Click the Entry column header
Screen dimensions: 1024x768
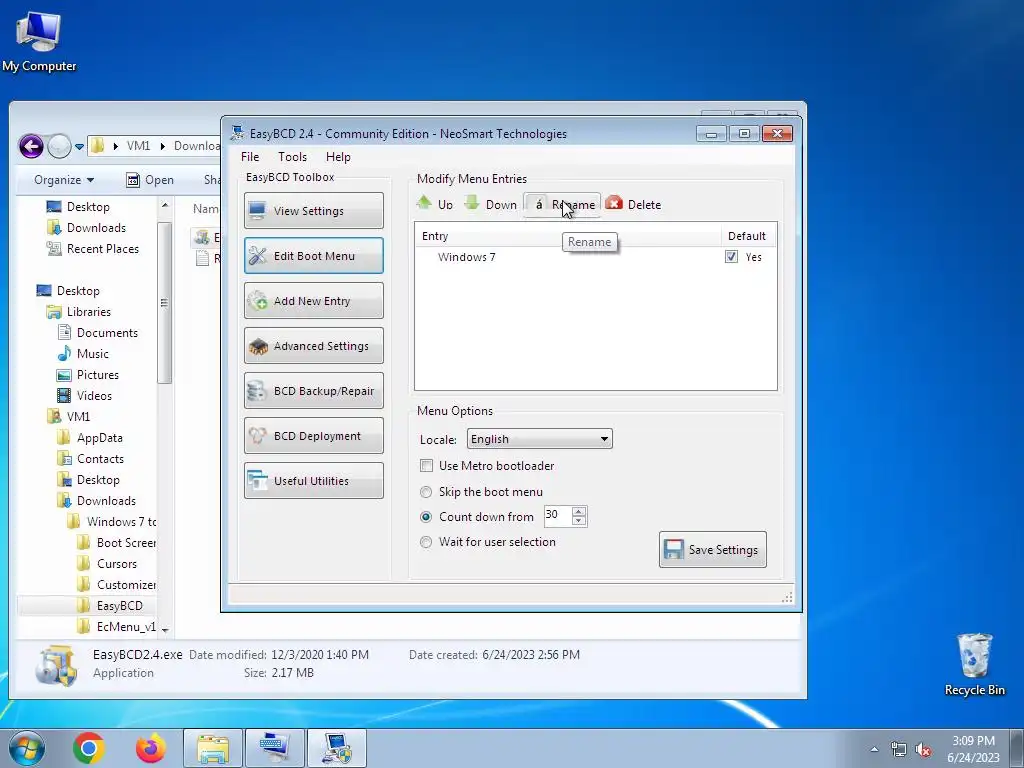coord(567,236)
